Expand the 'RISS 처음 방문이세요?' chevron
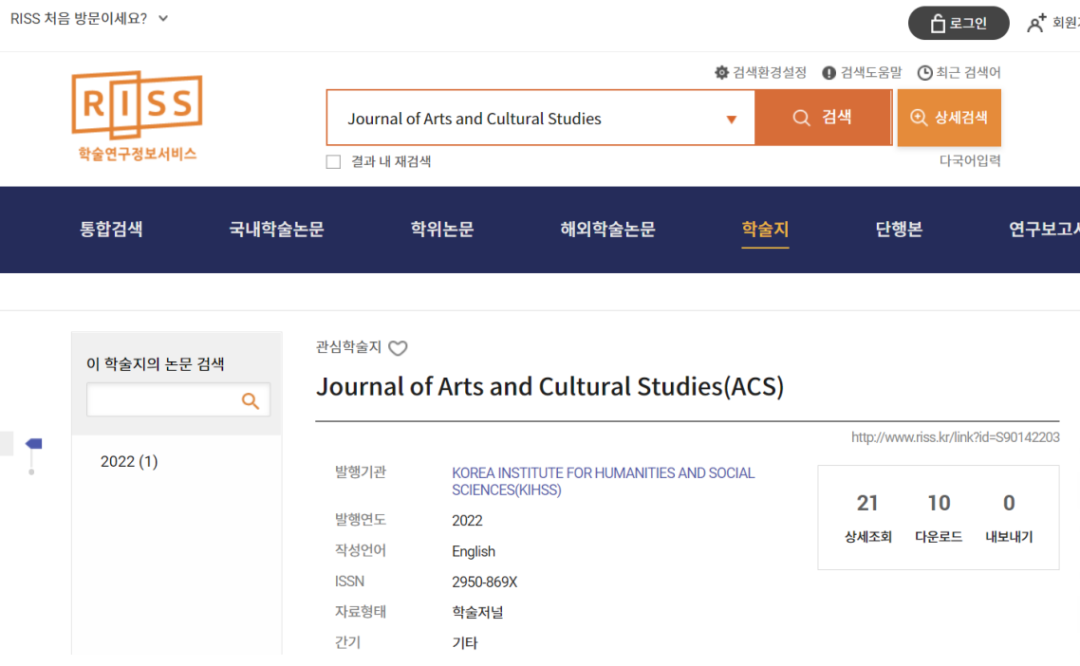This screenshot has width=1080, height=666. (x=163, y=19)
